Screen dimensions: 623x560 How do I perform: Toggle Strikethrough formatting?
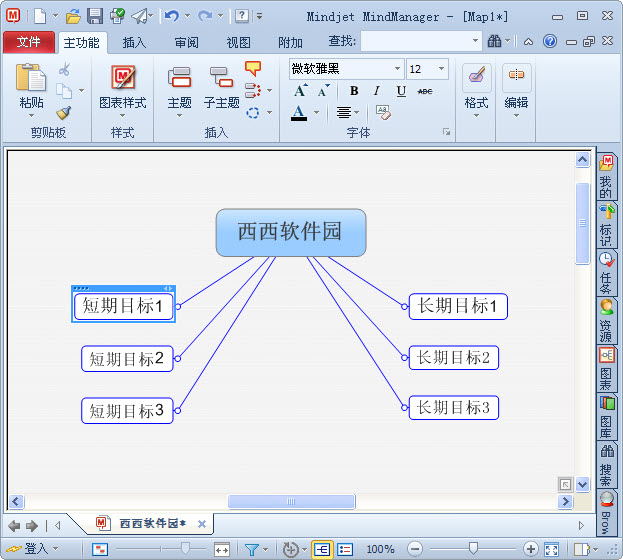click(425, 91)
